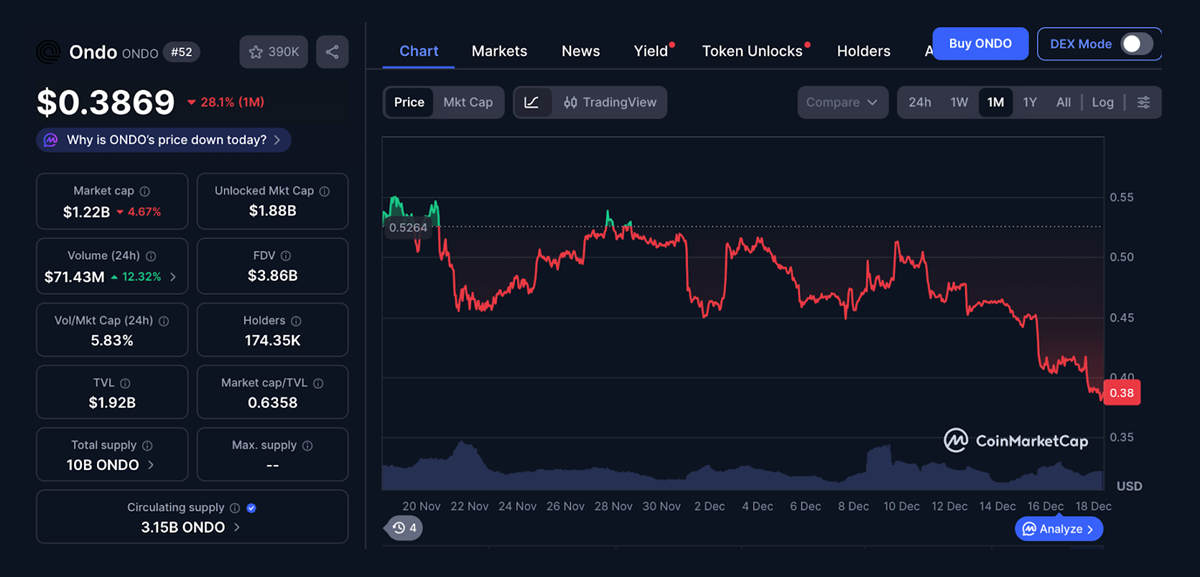Enable DEX Mode

click(x=1135, y=44)
